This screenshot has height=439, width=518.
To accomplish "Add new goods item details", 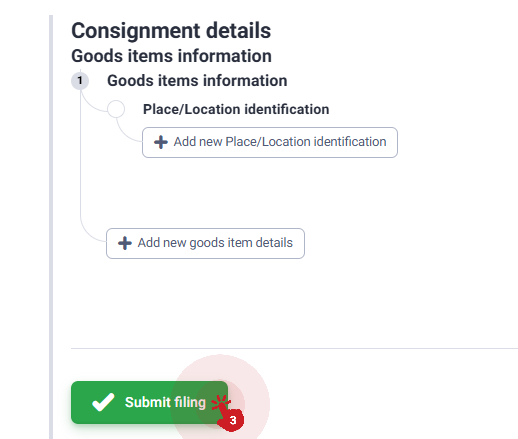I will tap(205, 243).
